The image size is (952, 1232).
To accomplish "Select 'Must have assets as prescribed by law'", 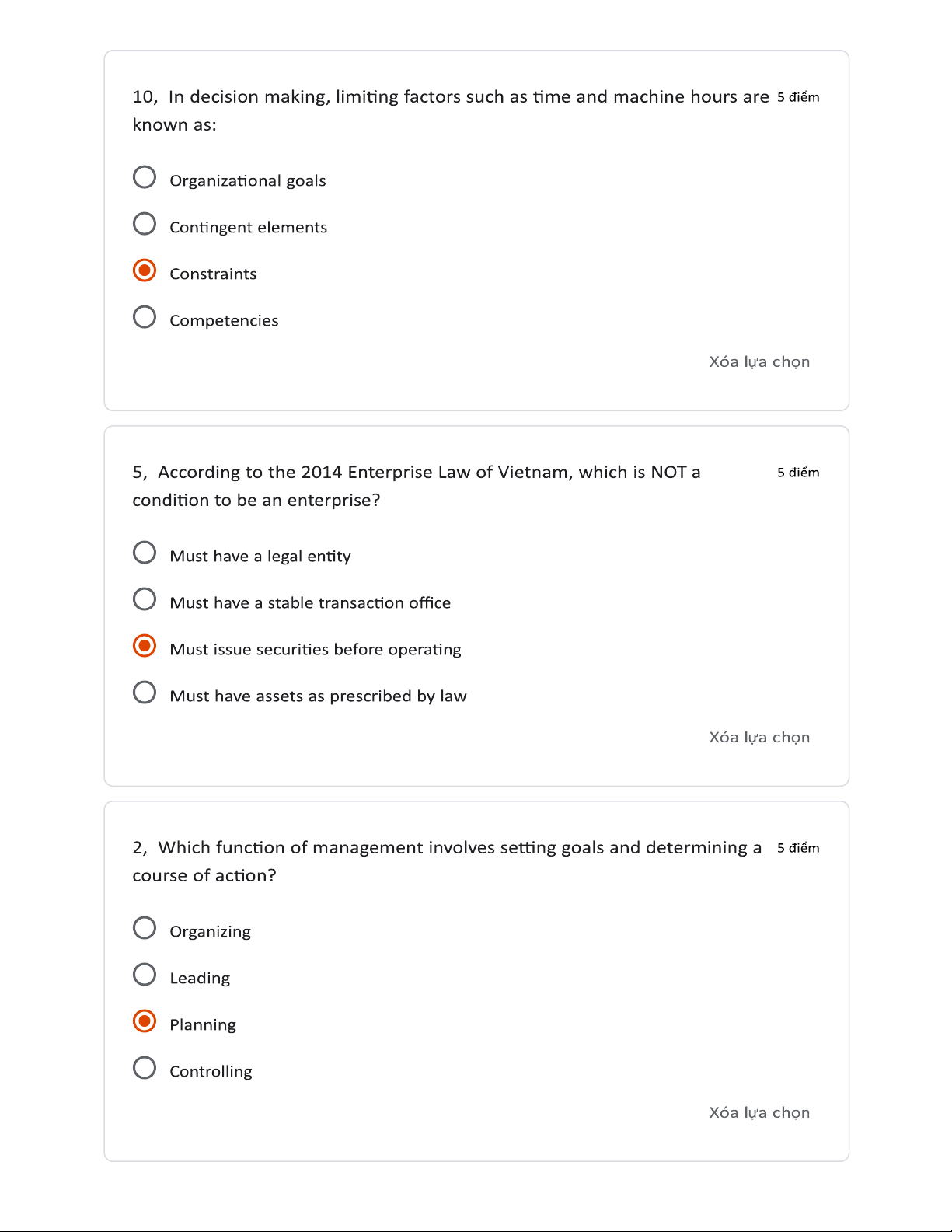I will point(145,693).
